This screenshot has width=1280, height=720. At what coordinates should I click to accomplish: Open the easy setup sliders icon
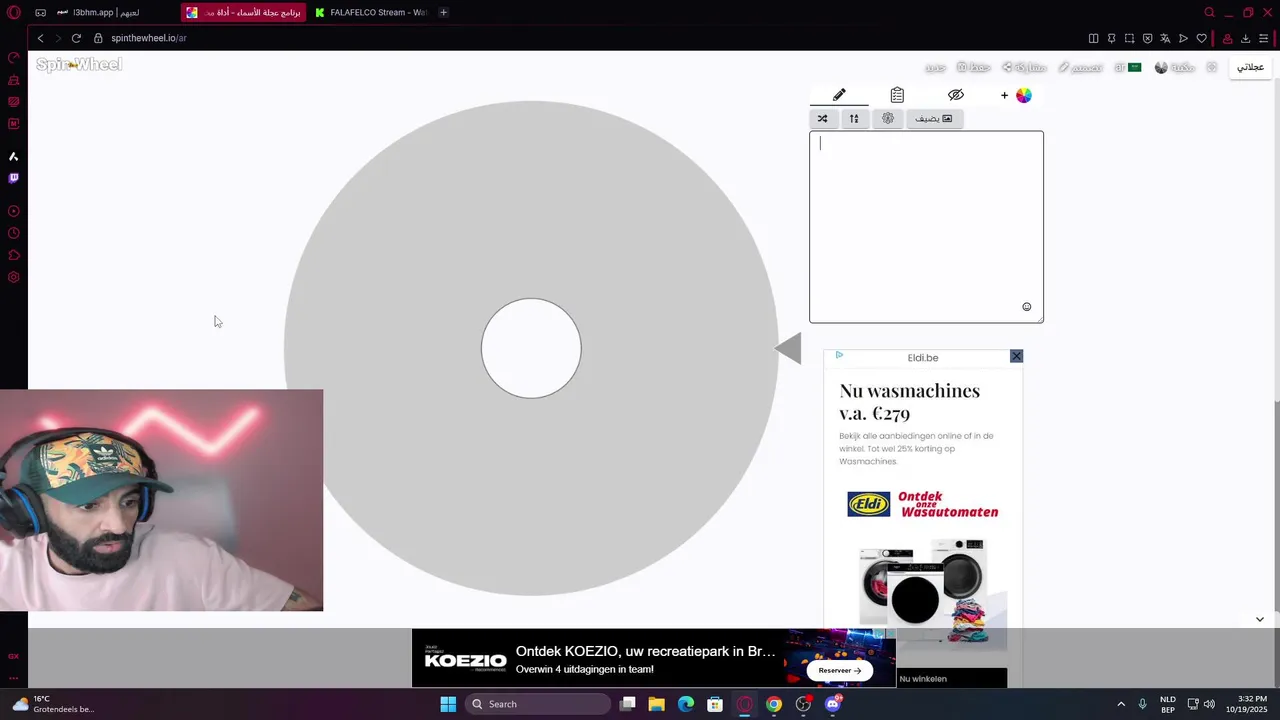[x=1264, y=38]
